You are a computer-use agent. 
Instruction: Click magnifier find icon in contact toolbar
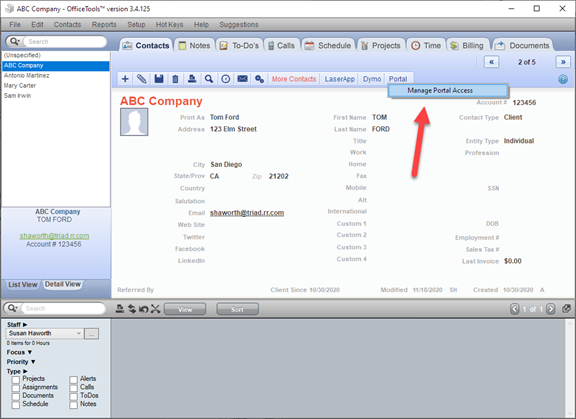209,79
